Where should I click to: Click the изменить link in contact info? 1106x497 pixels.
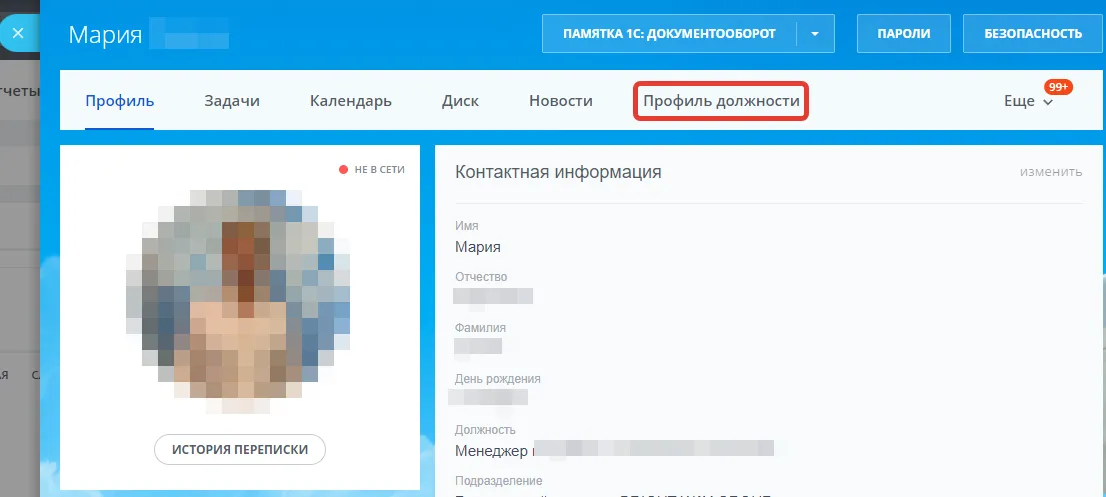pos(1050,172)
